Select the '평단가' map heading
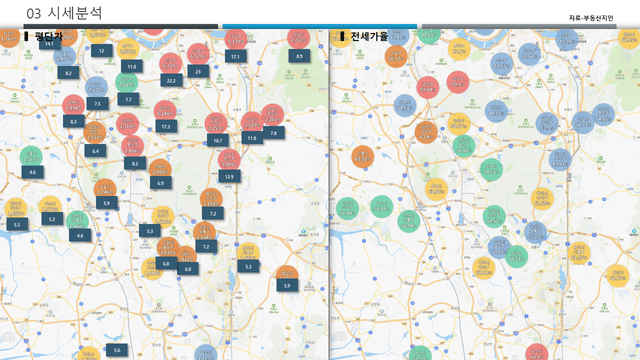The width and height of the screenshot is (640, 360). click(x=48, y=36)
